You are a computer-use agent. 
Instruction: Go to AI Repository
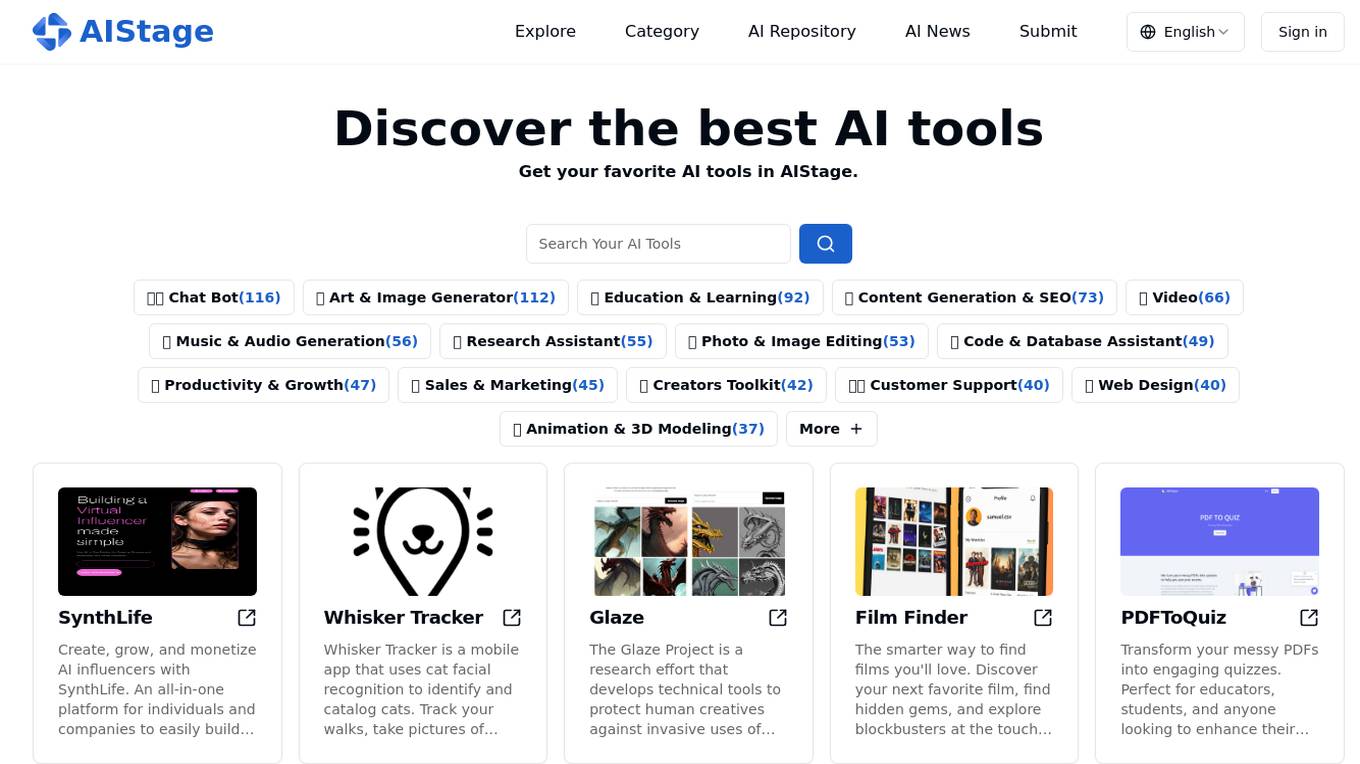pyautogui.click(x=802, y=32)
